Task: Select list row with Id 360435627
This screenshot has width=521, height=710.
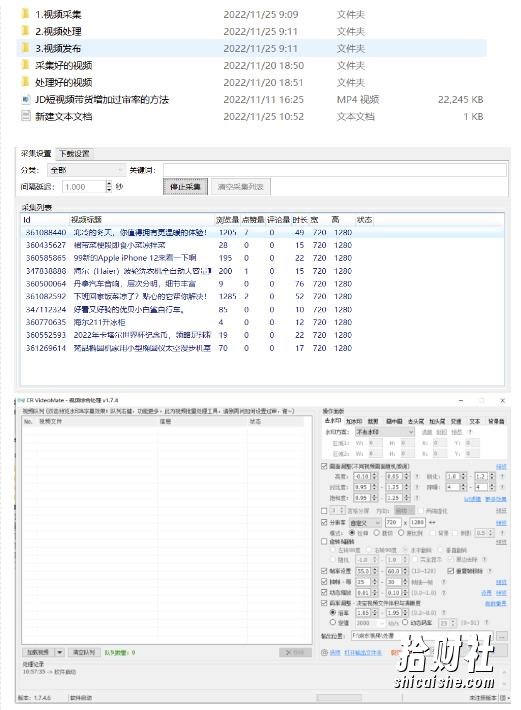Action: (x=262, y=245)
